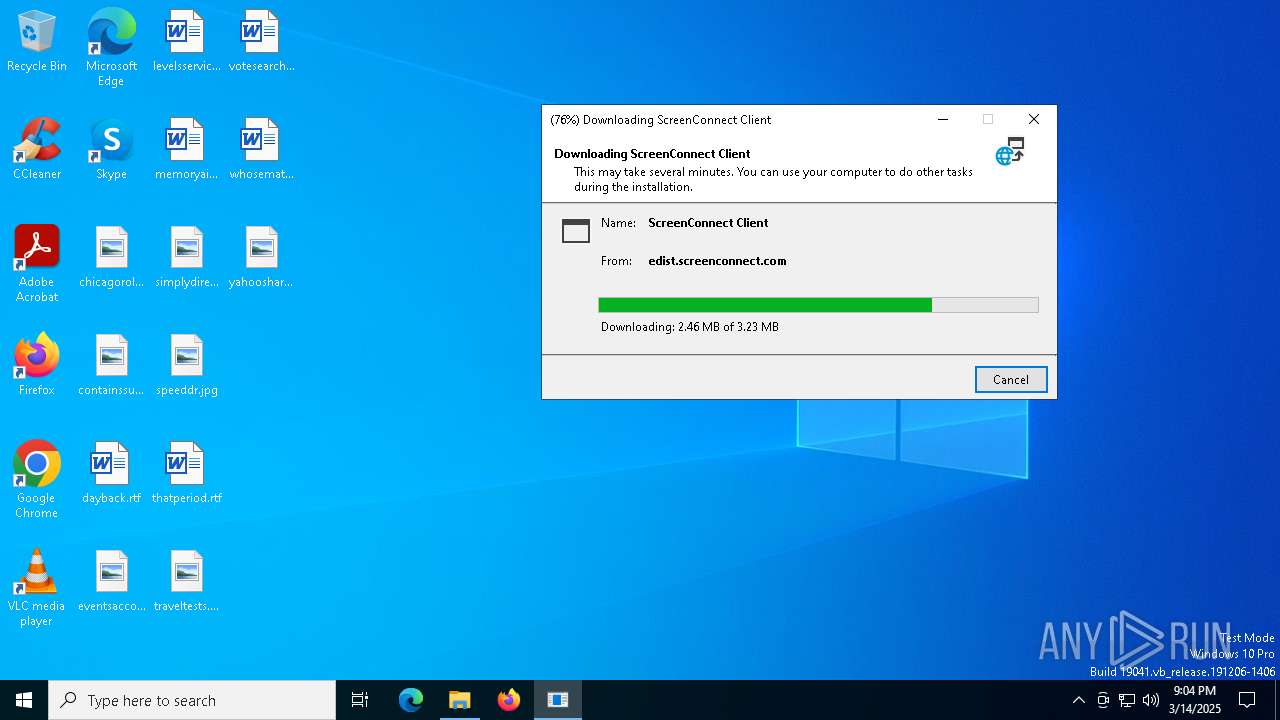Switch to the ScreenConnect installer taskbar item
The image size is (1280, 720).
tap(558, 700)
